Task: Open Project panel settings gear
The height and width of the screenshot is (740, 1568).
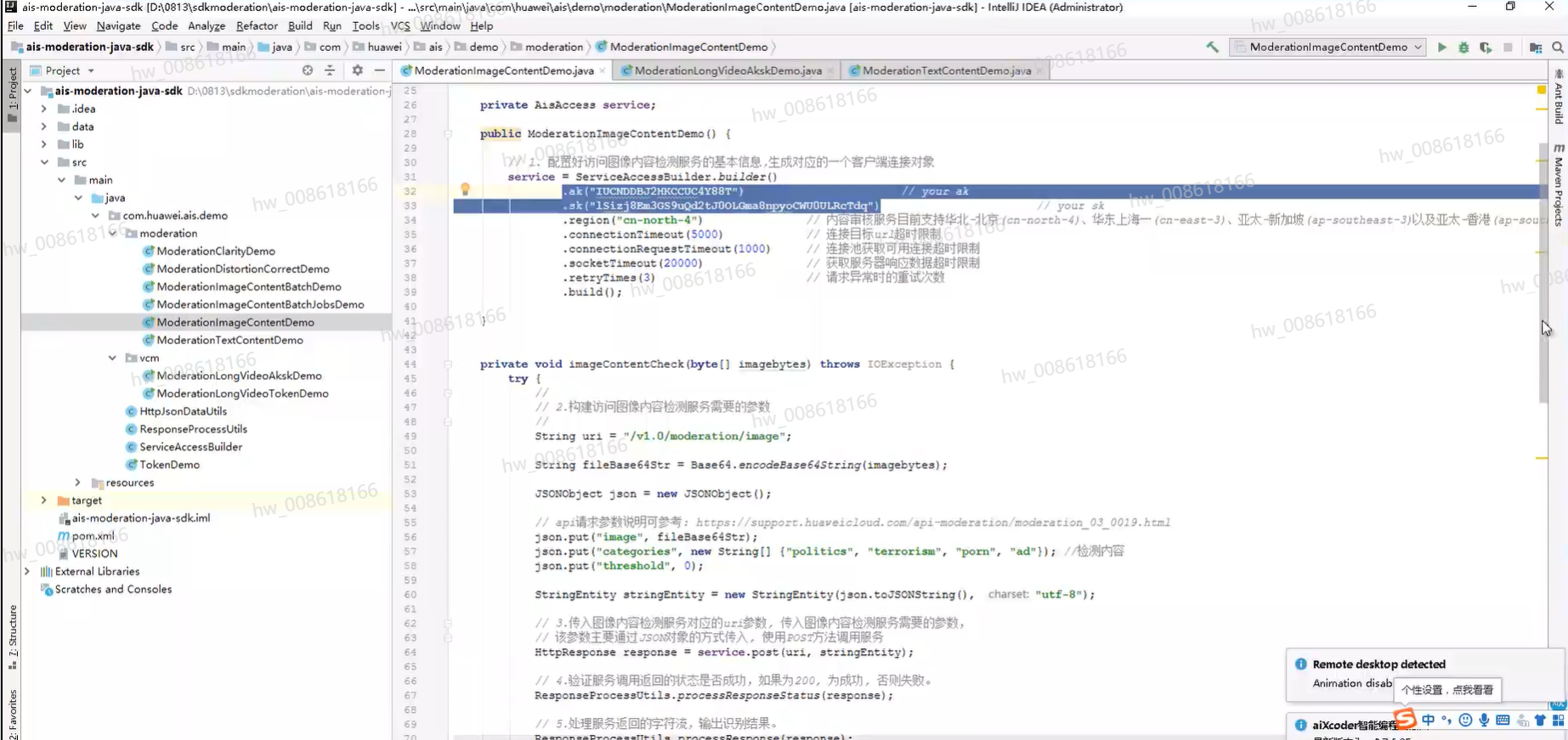Action: click(357, 71)
